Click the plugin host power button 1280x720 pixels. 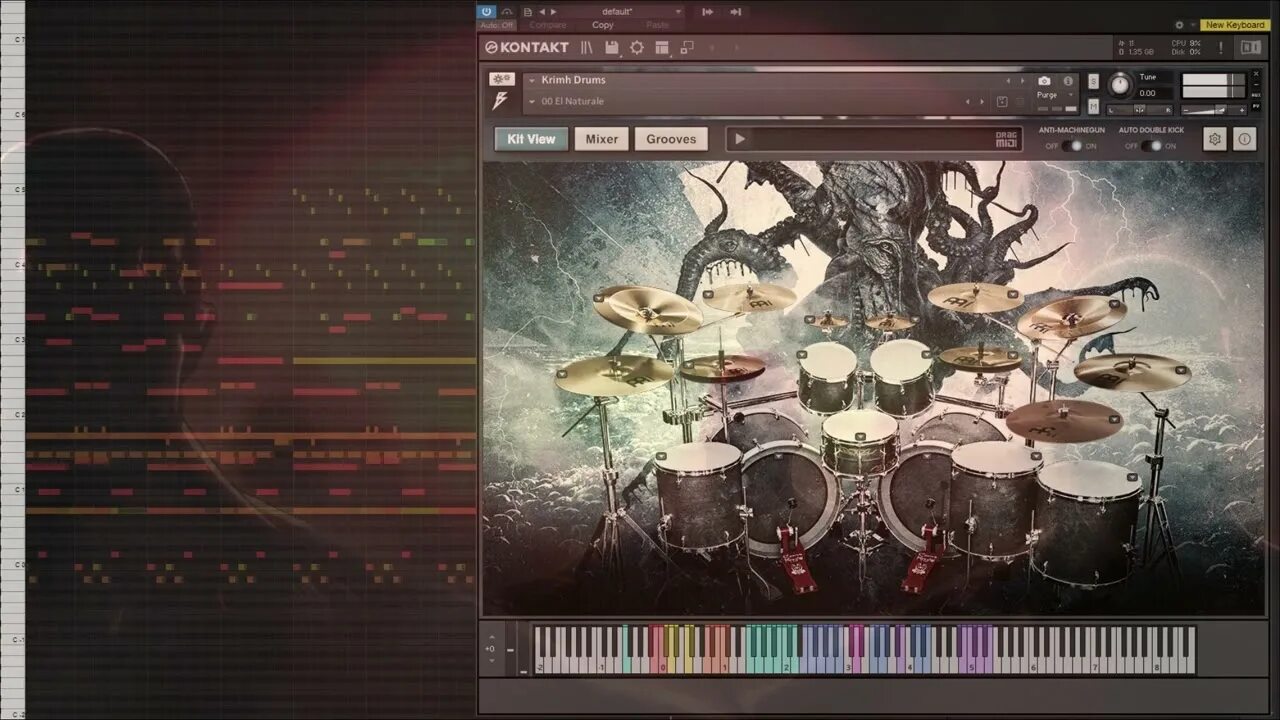(486, 12)
